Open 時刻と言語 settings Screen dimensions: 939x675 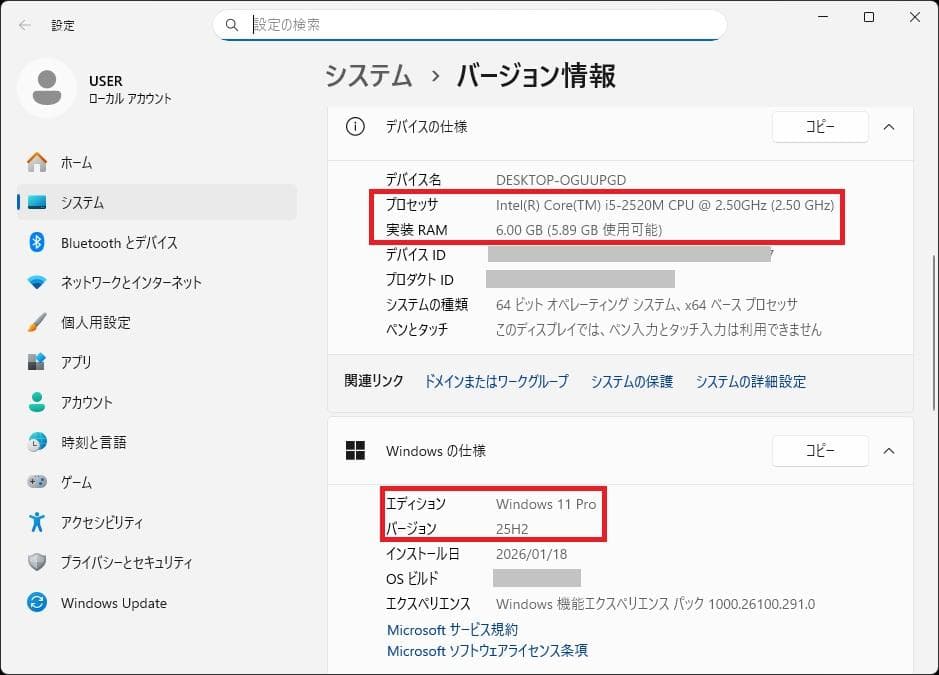[157, 442]
